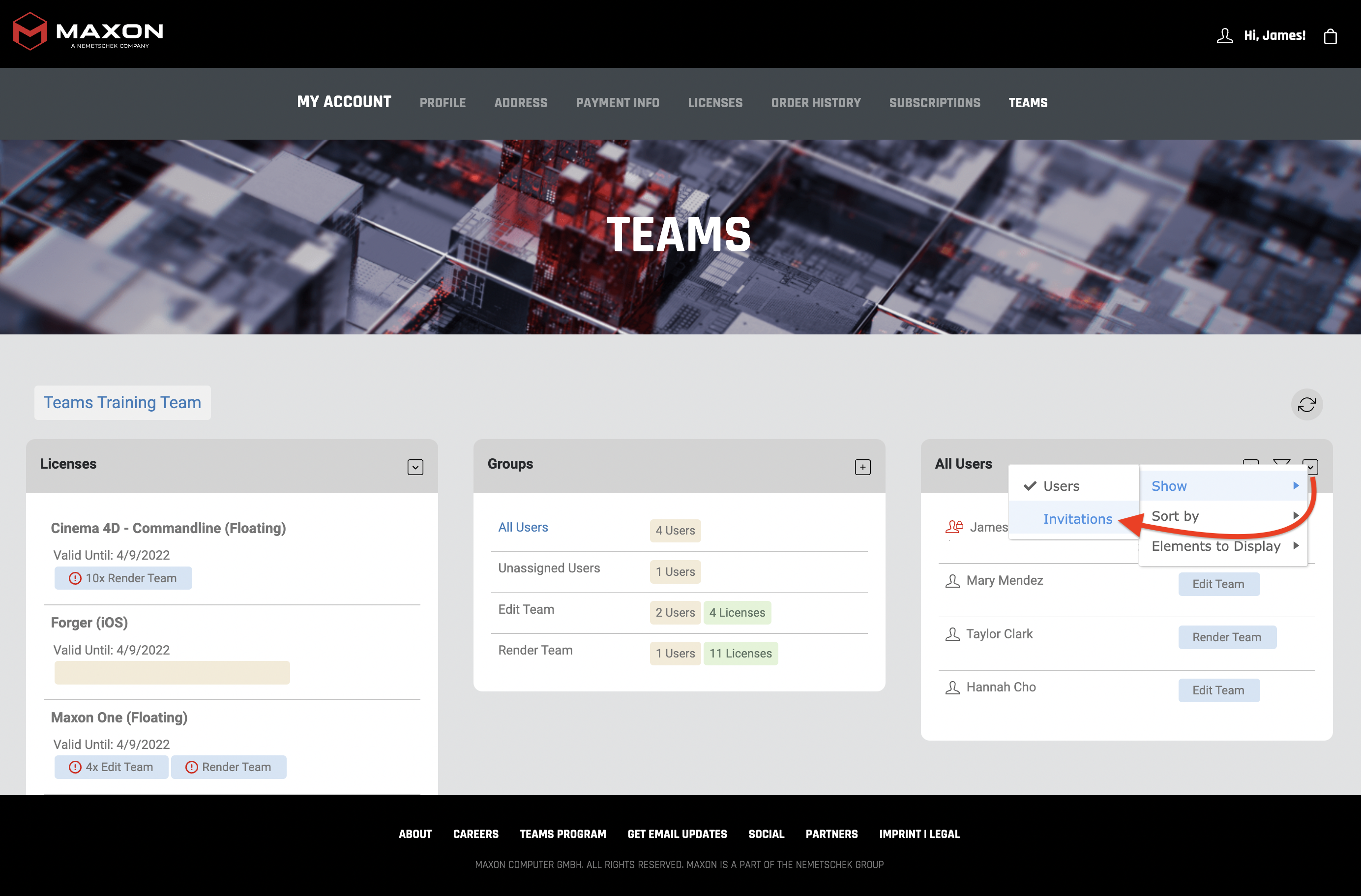The height and width of the screenshot is (896, 1361).
Task: Click the 4 Users badge
Action: coord(675,531)
